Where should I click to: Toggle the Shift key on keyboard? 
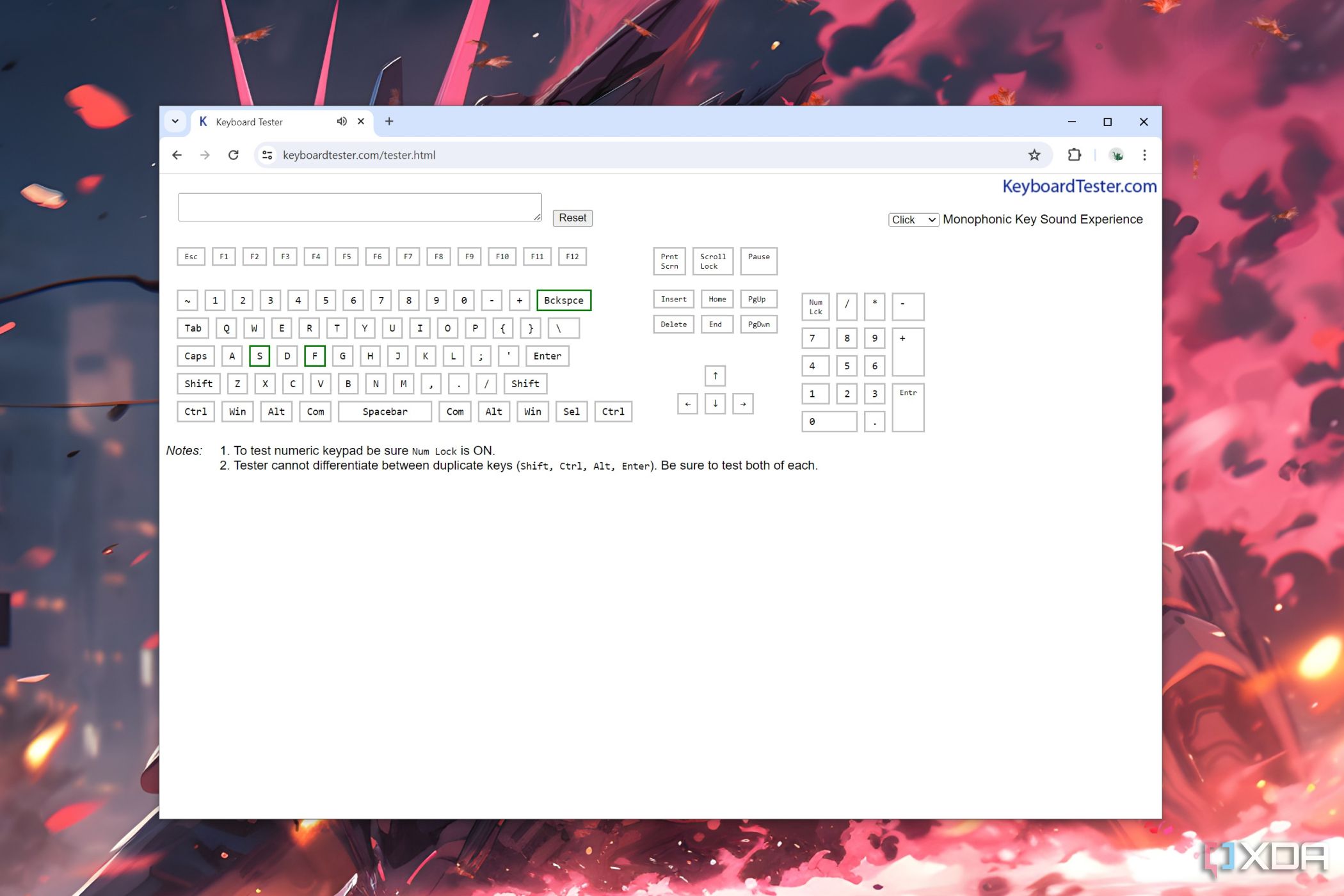(x=199, y=383)
